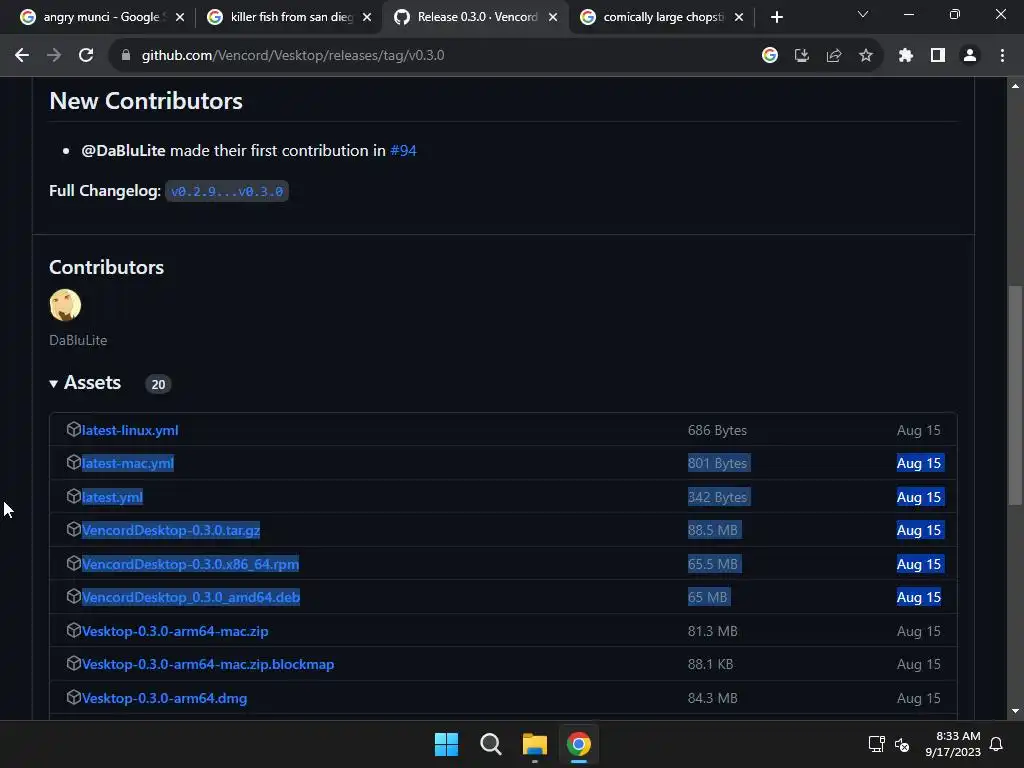Click package icon beside VencordDesktop-0.3.0.tar.gz
This screenshot has width=1024, height=768.
(x=73, y=529)
